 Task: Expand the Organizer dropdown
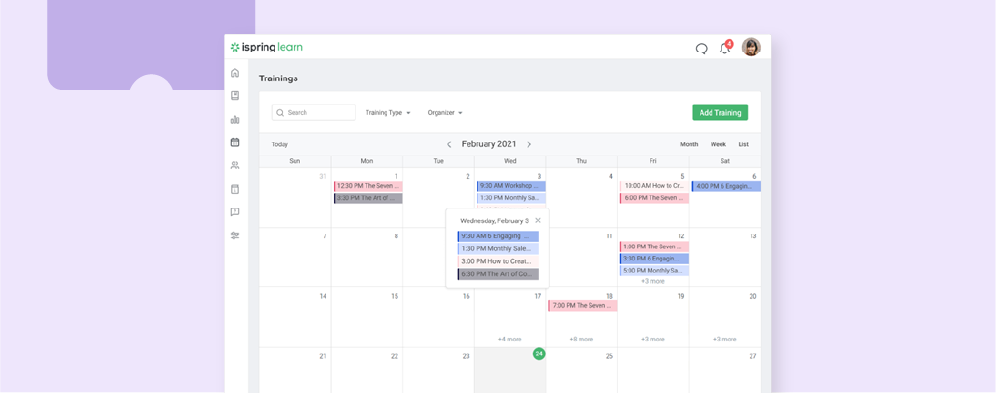click(x=445, y=112)
